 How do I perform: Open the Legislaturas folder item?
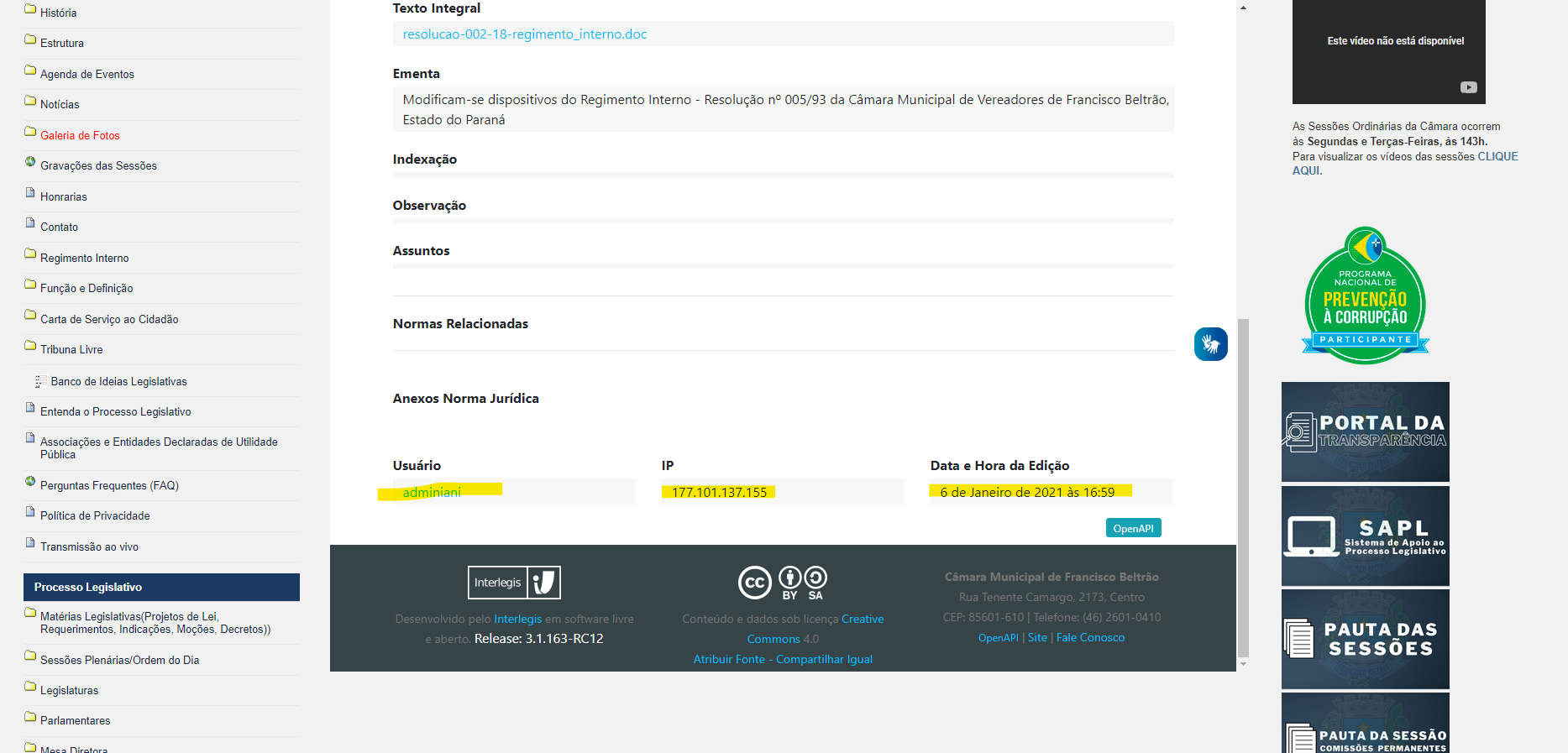69,690
